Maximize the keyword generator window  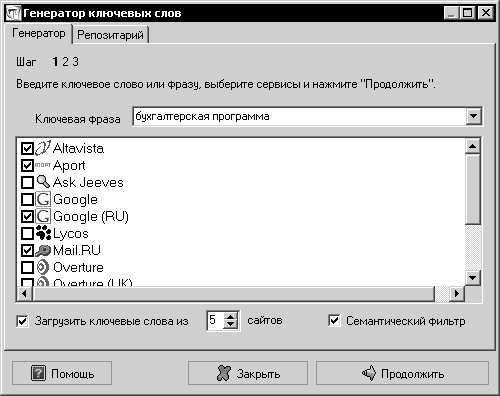(x=467, y=13)
